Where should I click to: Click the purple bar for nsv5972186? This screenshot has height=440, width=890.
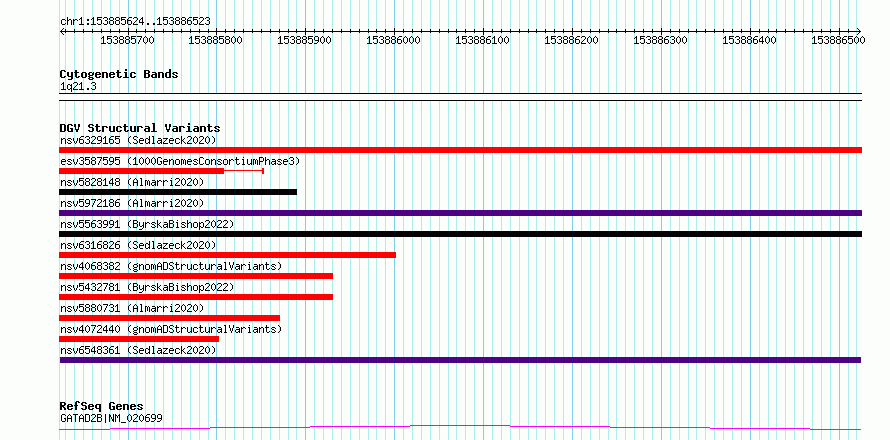click(x=460, y=213)
